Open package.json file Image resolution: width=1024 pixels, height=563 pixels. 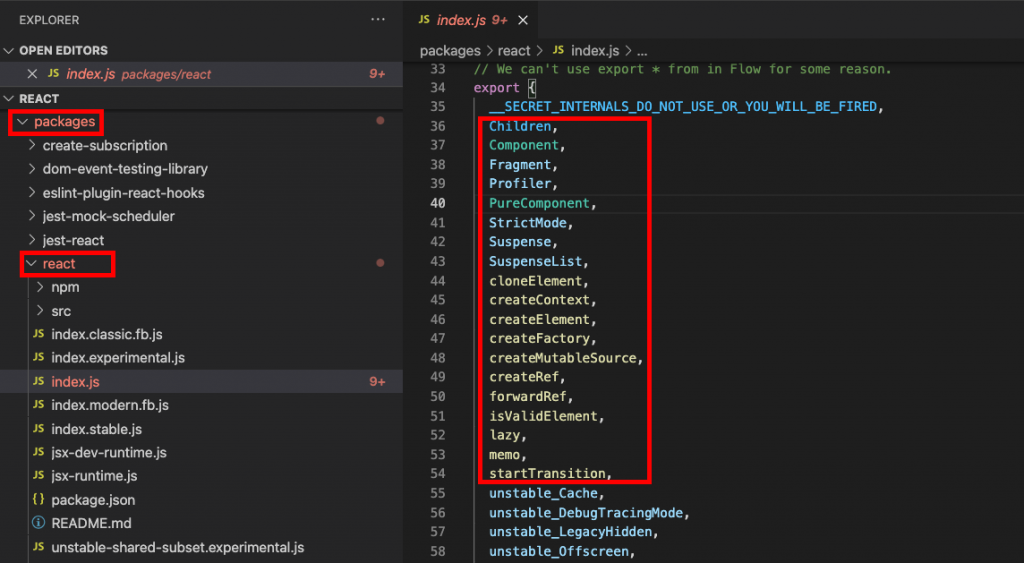[x=93, y=500]
